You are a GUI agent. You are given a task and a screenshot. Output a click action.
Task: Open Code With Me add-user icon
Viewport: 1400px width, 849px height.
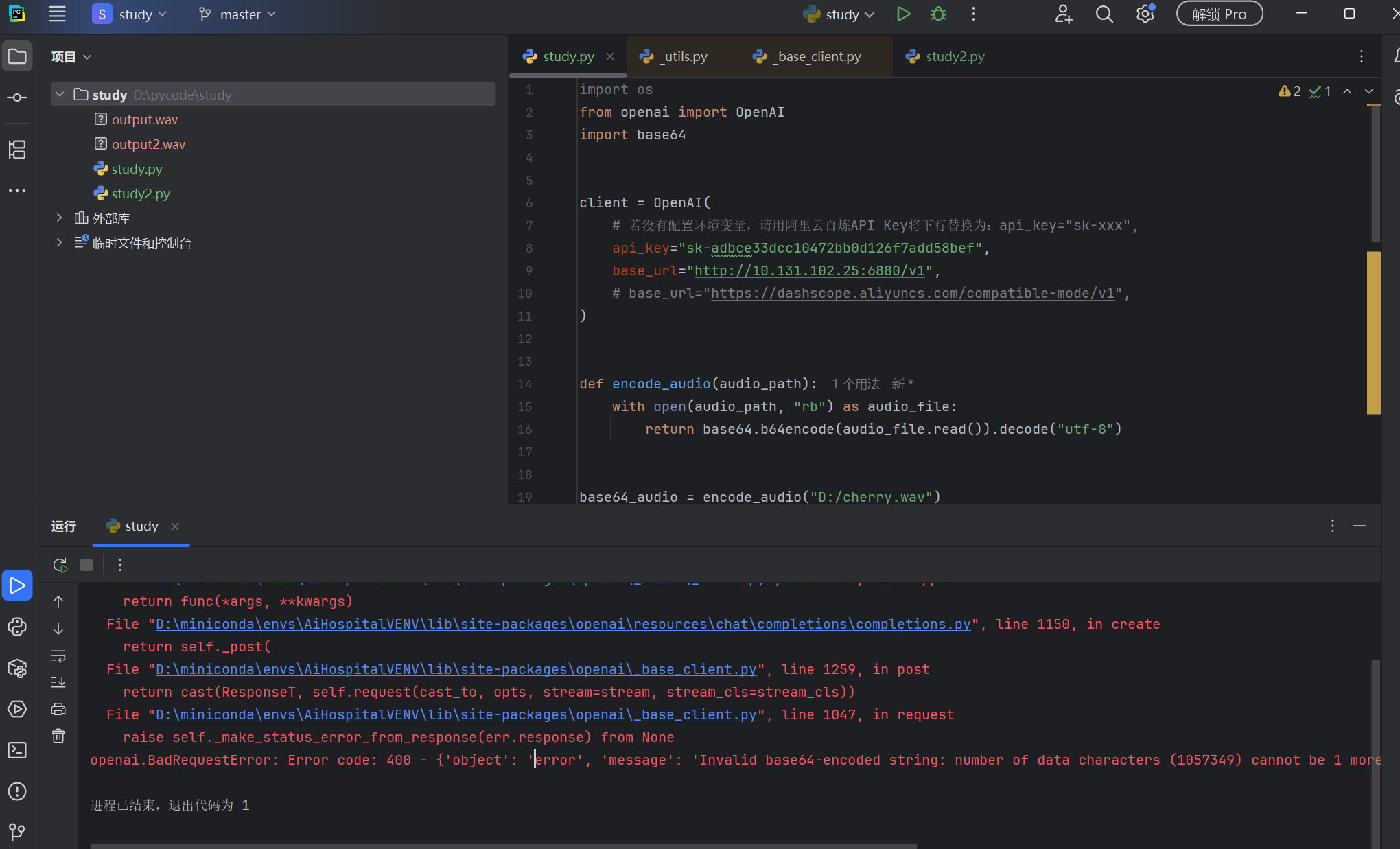[x=1064, y=14]
